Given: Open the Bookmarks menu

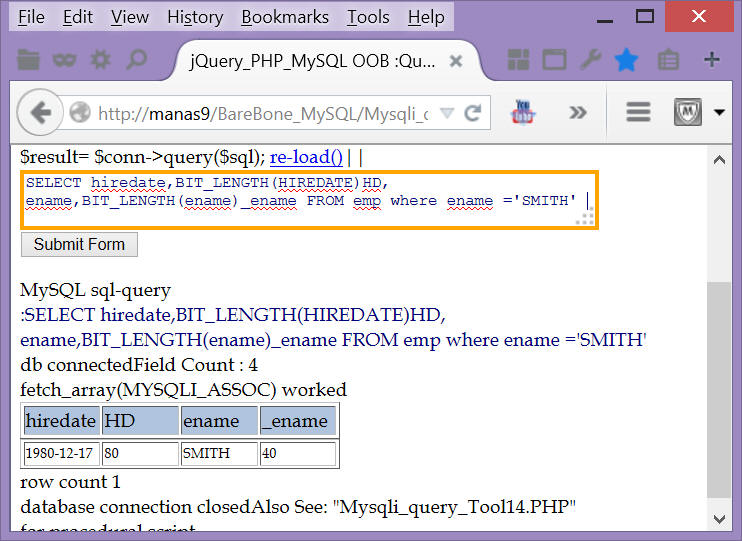Looking at the screenshot, I should tap(285, 17).
